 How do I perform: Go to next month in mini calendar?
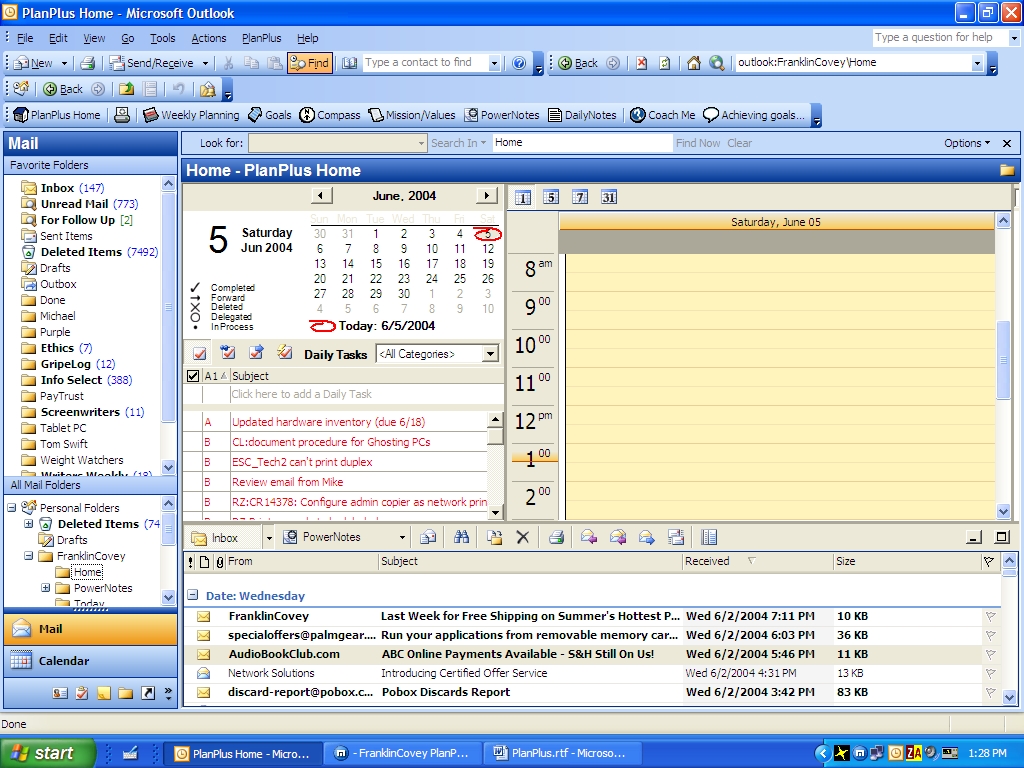coord(487,195)
